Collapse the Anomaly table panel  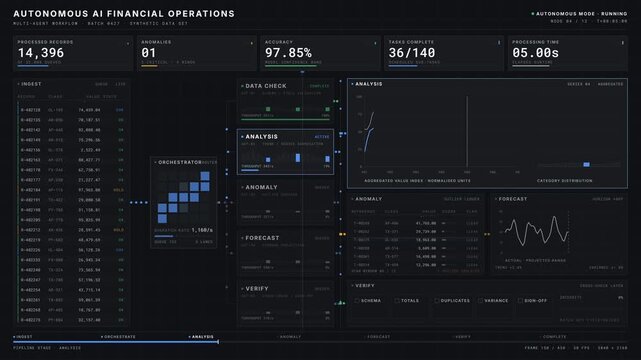pyautogui.click(x=352, y=199)
